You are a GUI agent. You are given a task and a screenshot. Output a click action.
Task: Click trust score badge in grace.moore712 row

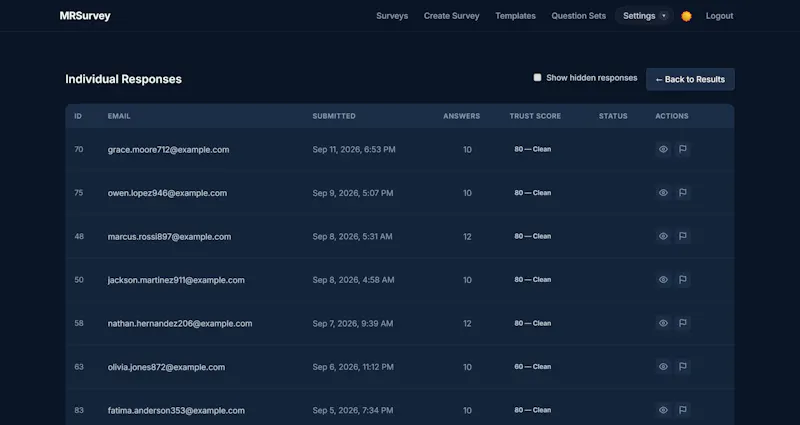(533, 149)
